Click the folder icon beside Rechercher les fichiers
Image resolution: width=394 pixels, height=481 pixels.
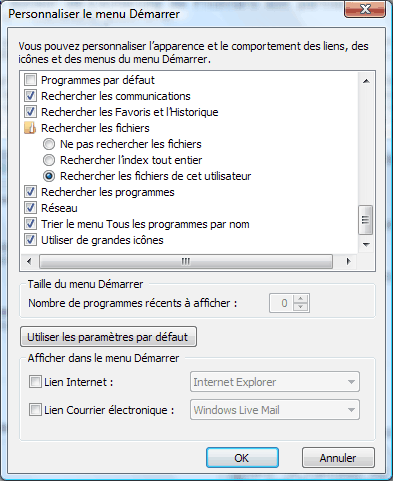coord(30,128)
